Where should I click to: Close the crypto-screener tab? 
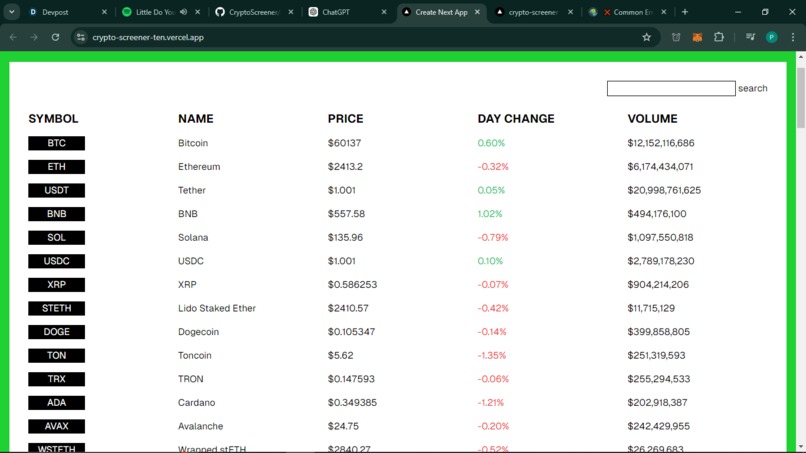tap(570, 12)
